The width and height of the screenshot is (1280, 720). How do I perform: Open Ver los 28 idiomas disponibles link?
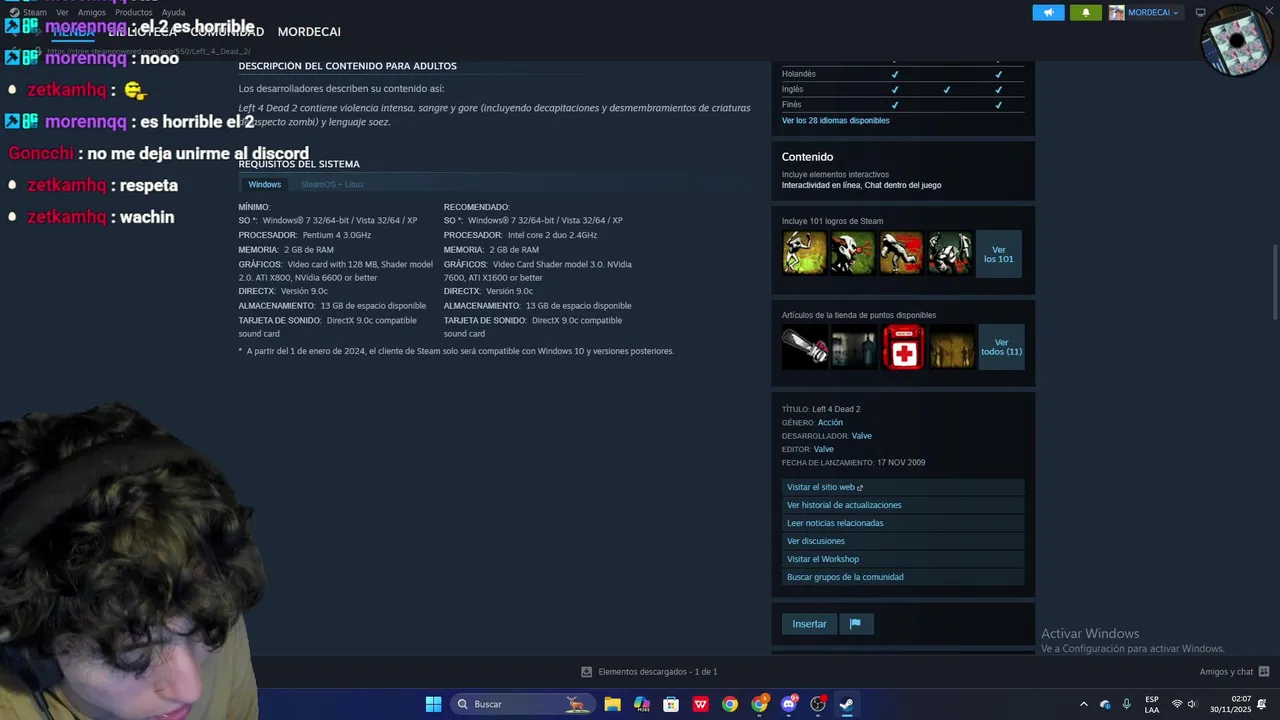point(835,120)
